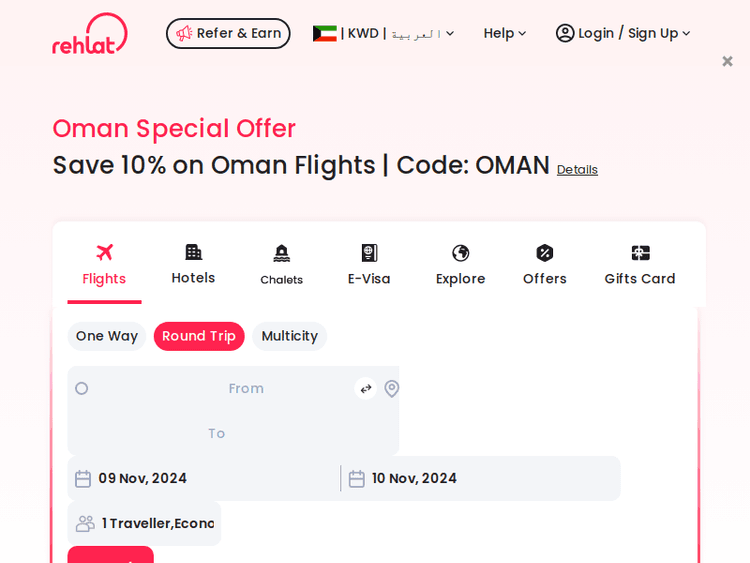Screen dimensions: 750x563
Task: Close the Oman offer banner
Action: pos(727,61)
